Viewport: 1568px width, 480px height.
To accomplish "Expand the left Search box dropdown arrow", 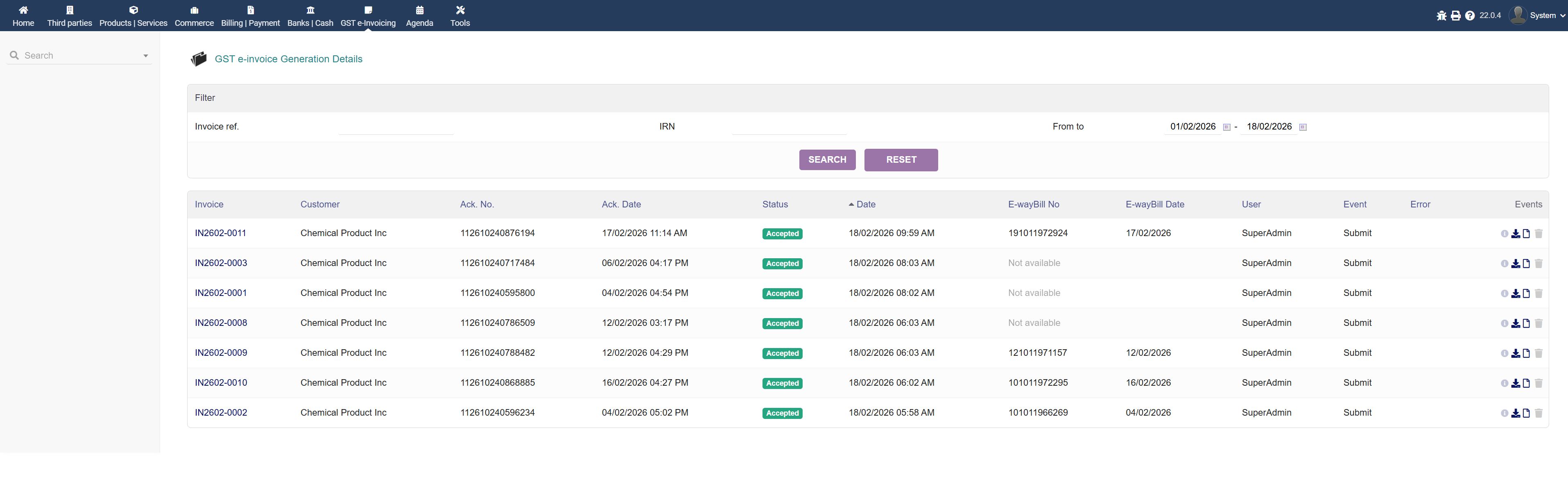I will pyautogui.click(x=145, y=56).
